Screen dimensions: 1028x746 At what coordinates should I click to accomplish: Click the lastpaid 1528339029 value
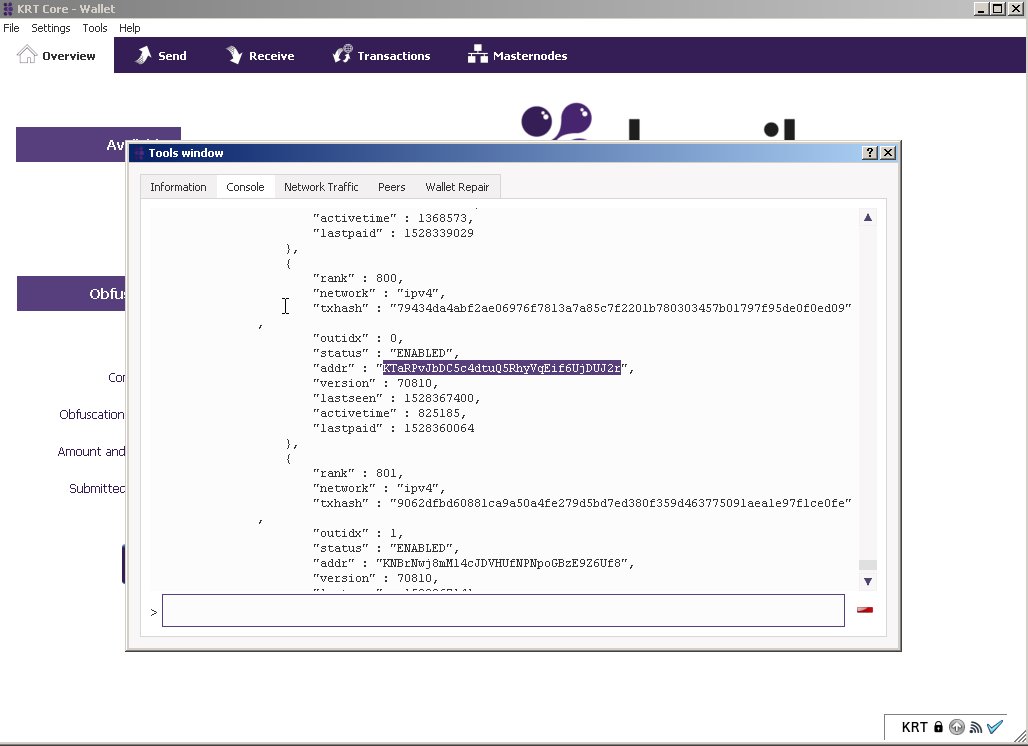point(439,233)
